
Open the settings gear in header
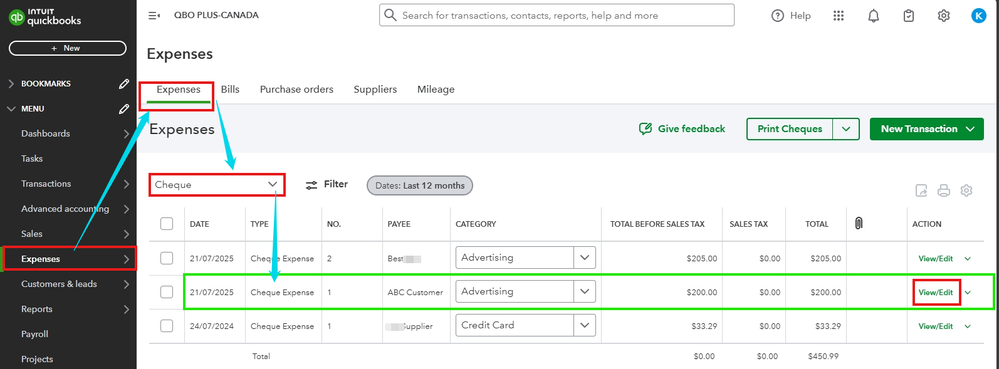pyautogui.click(x=944, y=16)
